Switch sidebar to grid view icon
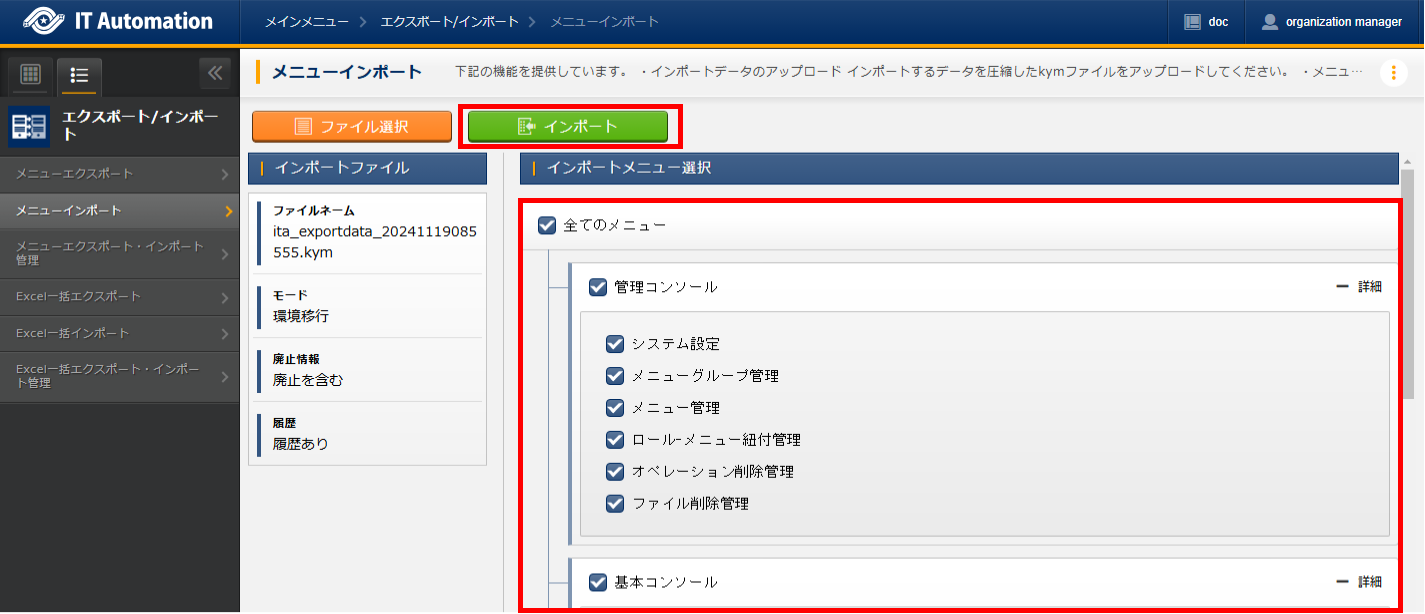Viewport: 1425px width, 614px height. coord(30,75)
